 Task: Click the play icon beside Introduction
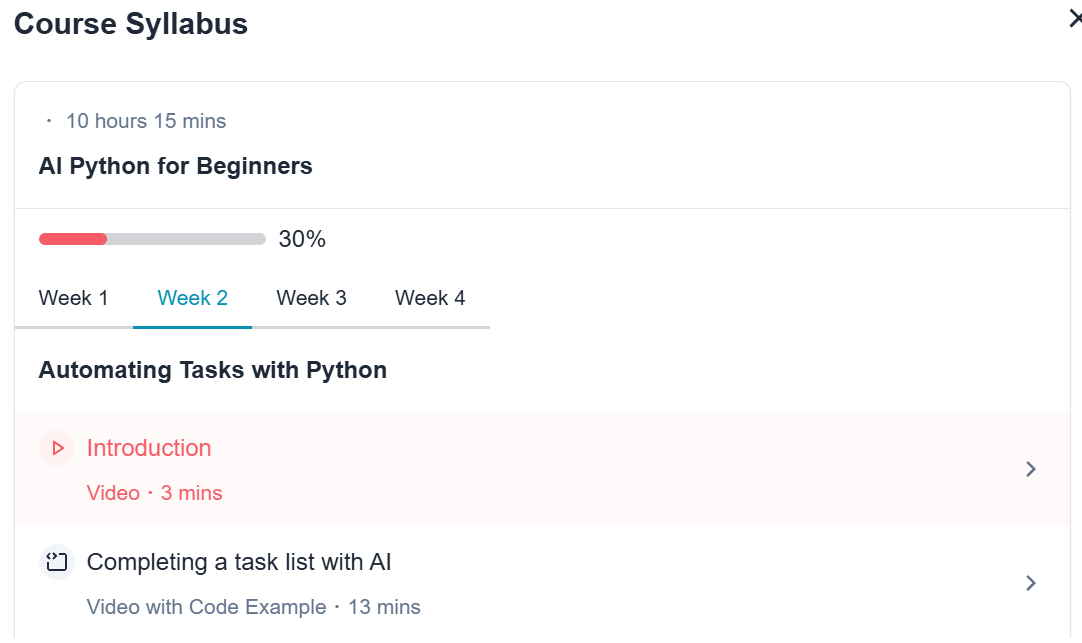point(57,448)
